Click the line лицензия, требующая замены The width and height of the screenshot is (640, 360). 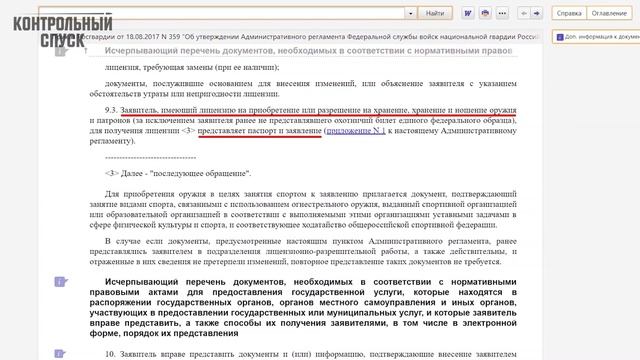(x=192, y=67)
